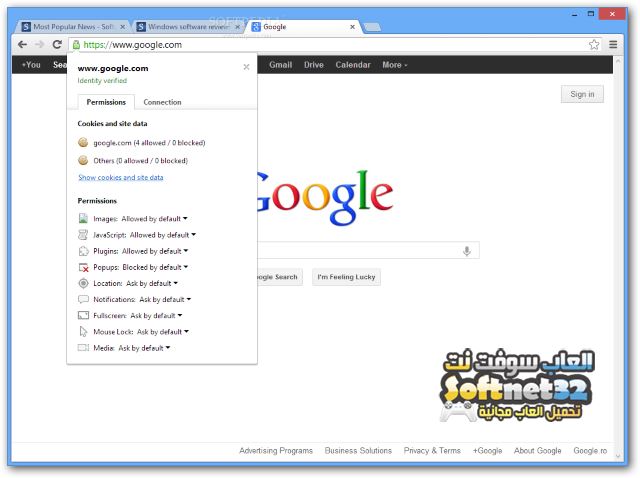Click the microphone voice search icon
Viewport: 640px width, 478px height.
[x=467, y=251]
